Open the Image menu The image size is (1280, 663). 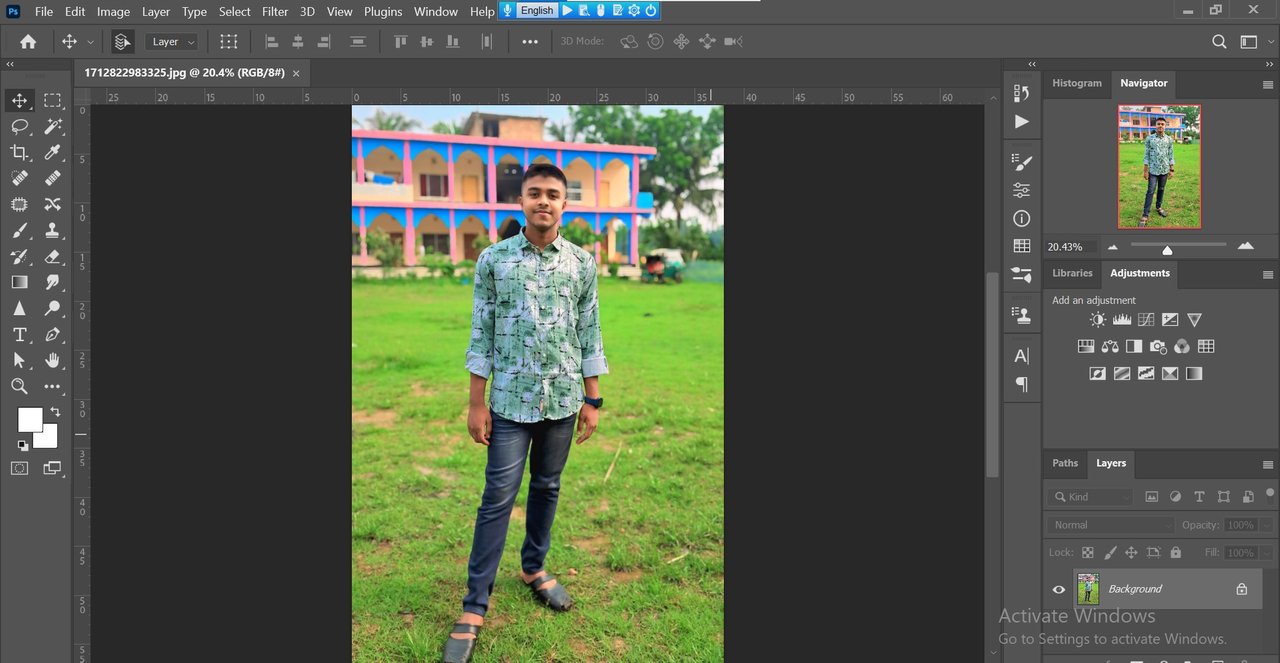pyautogui.click(x=113, y=11)
